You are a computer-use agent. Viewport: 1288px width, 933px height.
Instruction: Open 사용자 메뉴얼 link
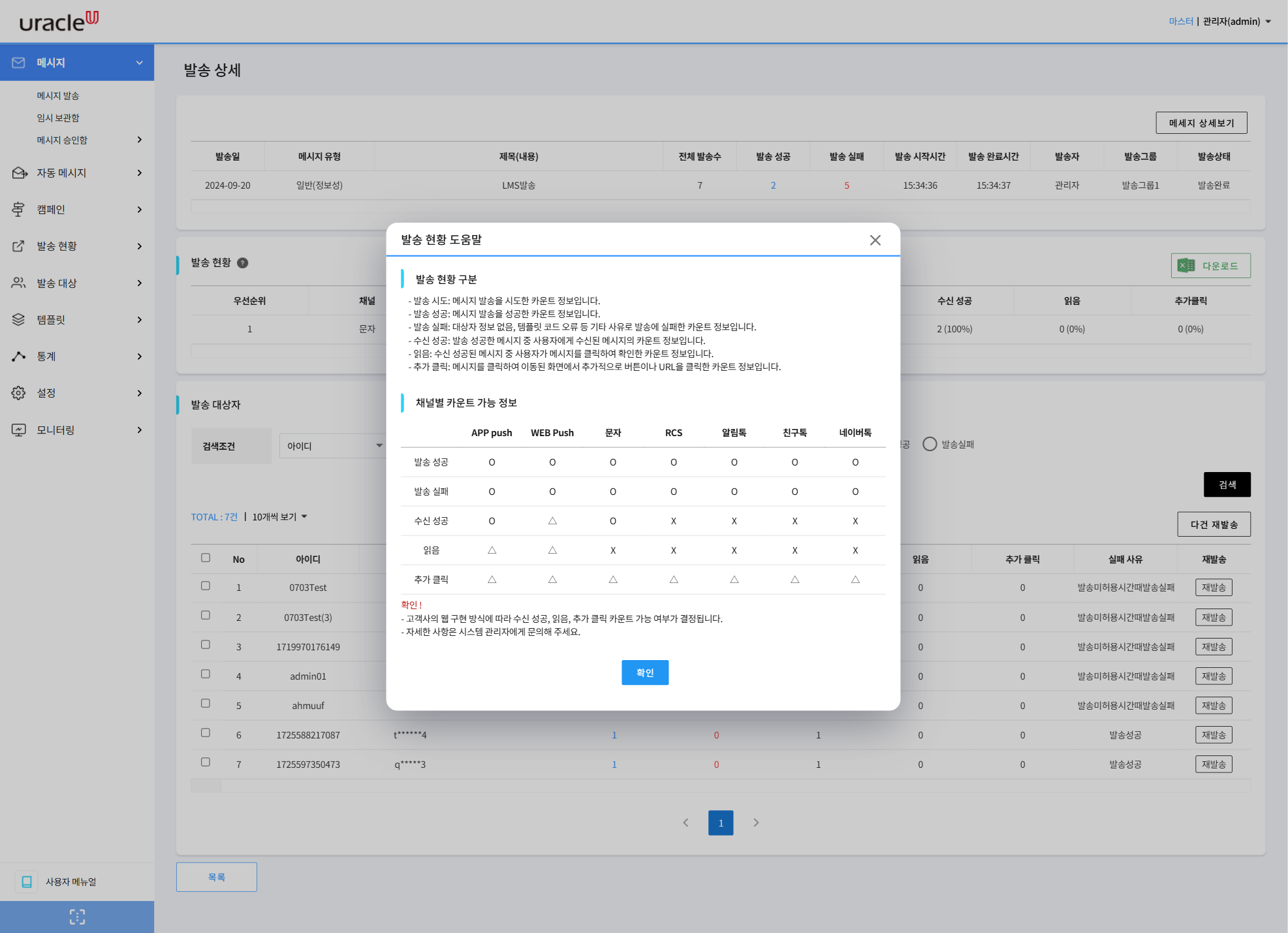point(71,882)
